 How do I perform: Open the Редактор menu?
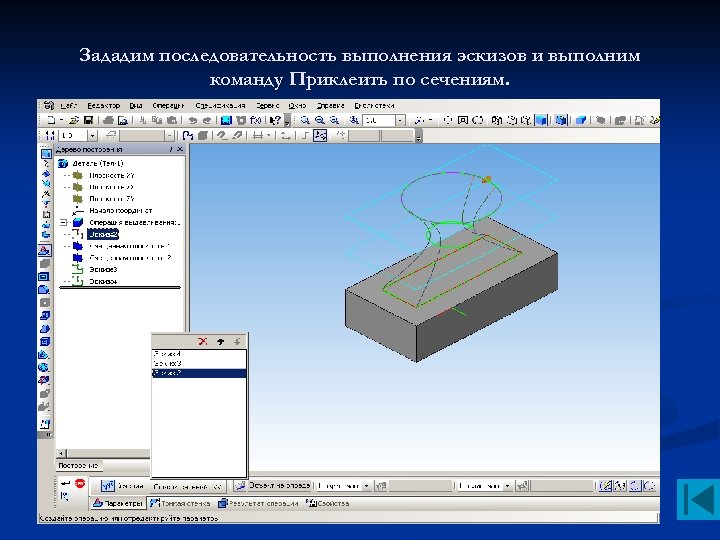(103, 106)
